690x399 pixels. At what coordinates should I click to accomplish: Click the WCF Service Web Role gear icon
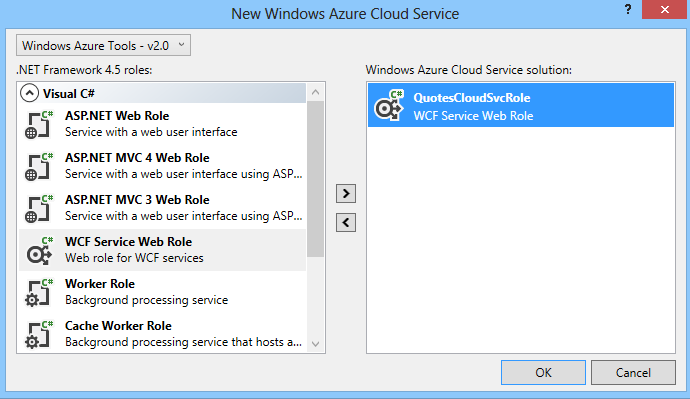(39, 251)
